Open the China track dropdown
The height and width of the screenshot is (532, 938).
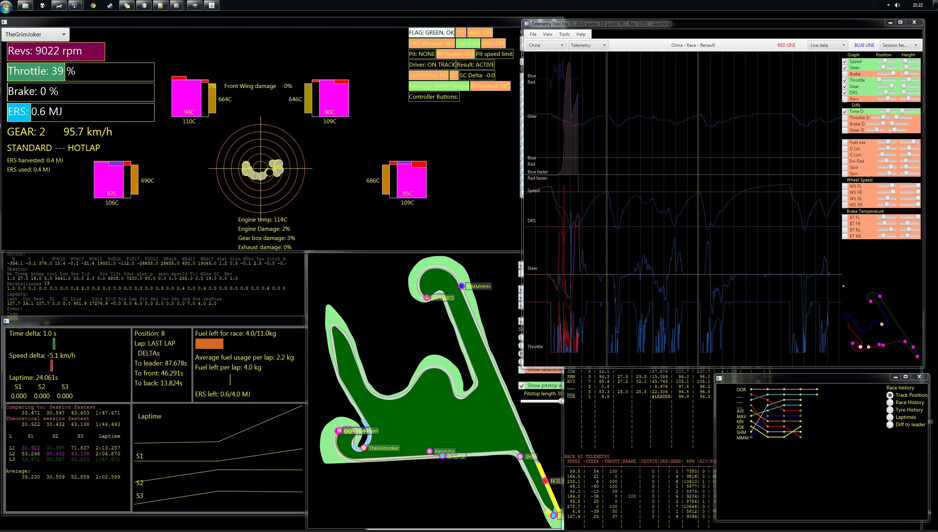546,45
